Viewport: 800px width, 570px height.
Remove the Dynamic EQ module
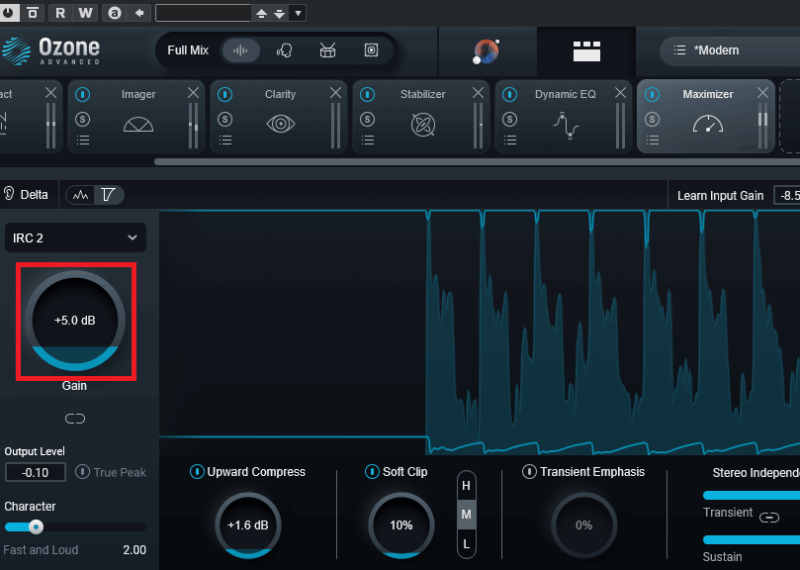[620, 93]
